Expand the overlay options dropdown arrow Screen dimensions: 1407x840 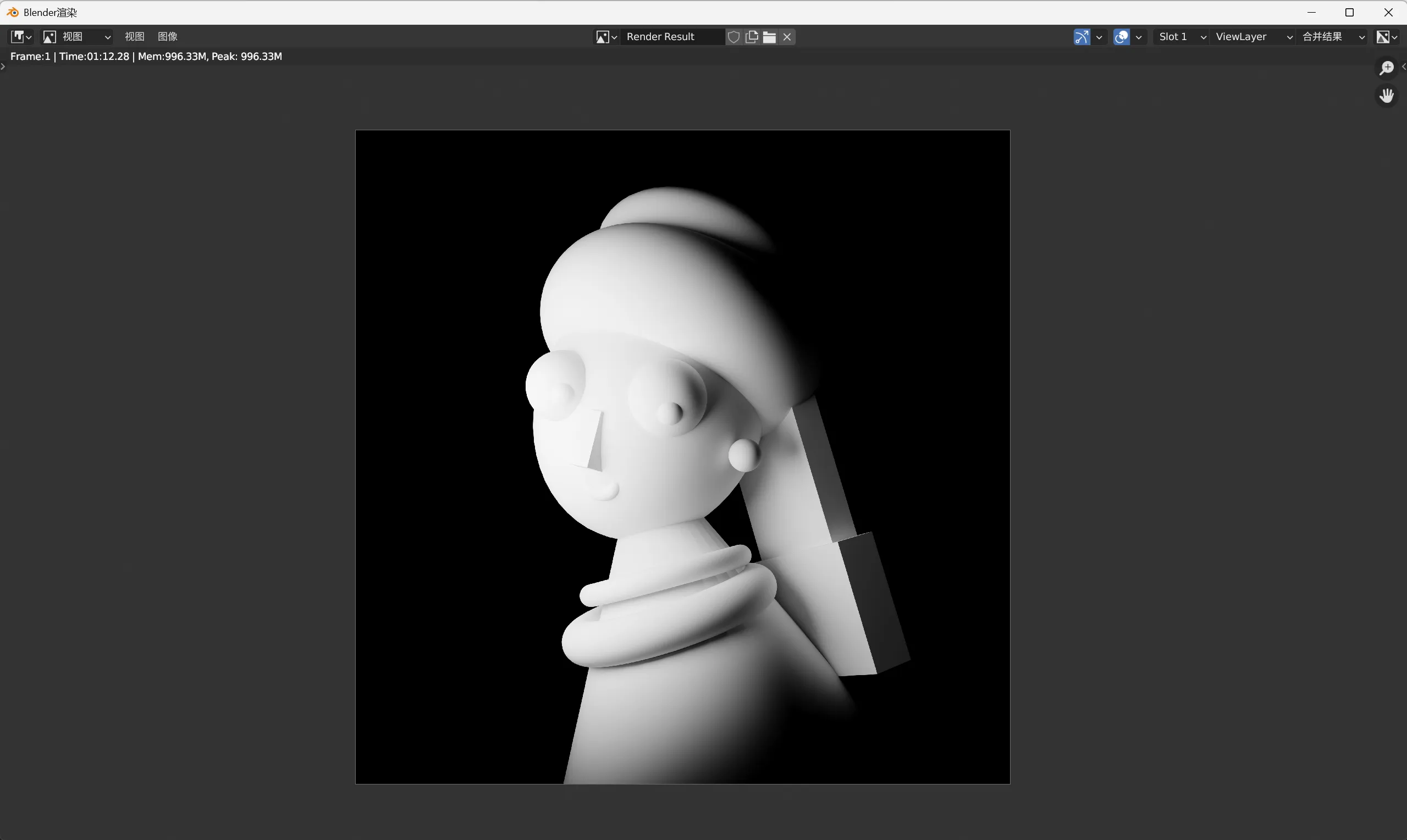1139,37
